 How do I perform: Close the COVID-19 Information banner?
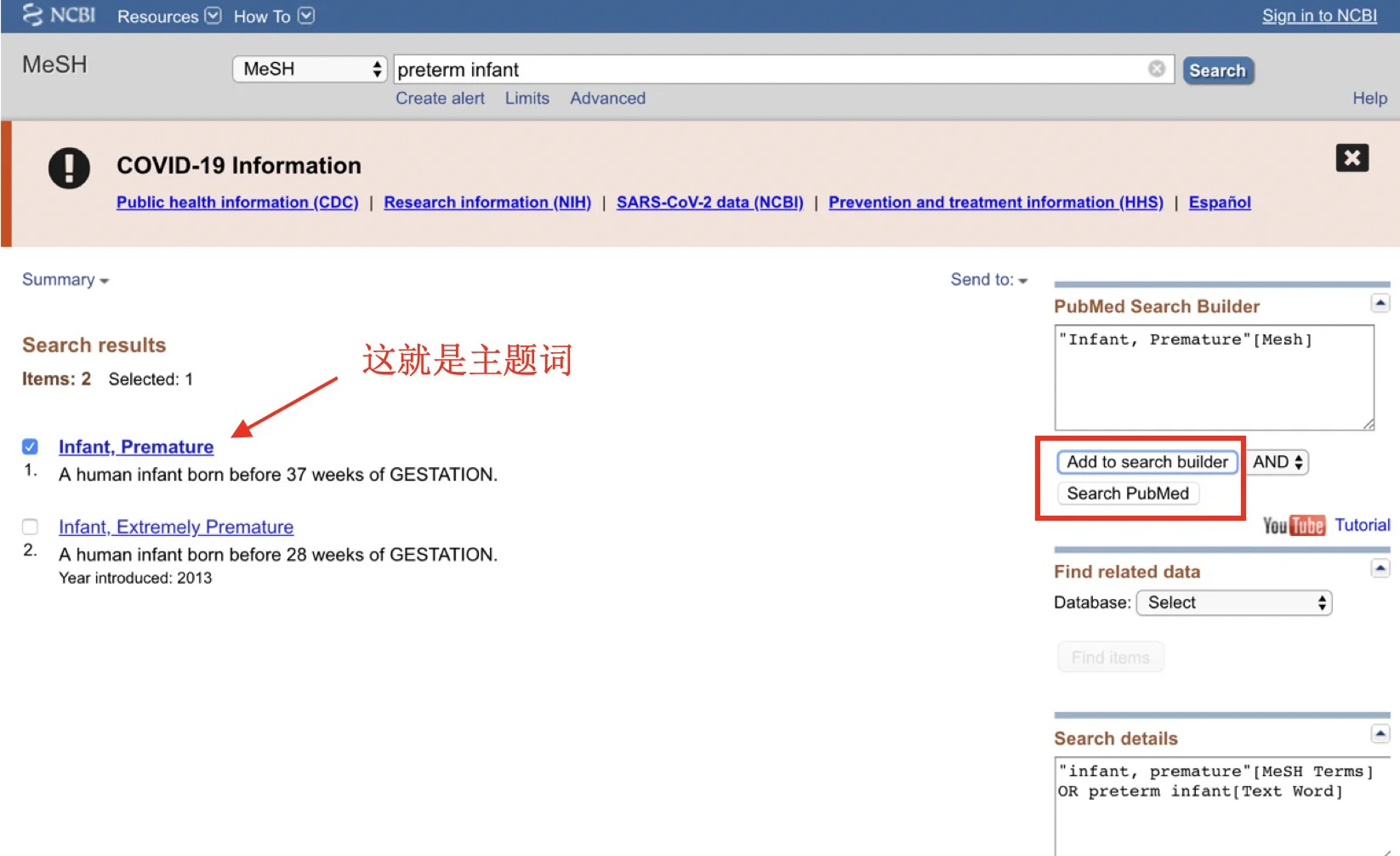[1352, 157]
